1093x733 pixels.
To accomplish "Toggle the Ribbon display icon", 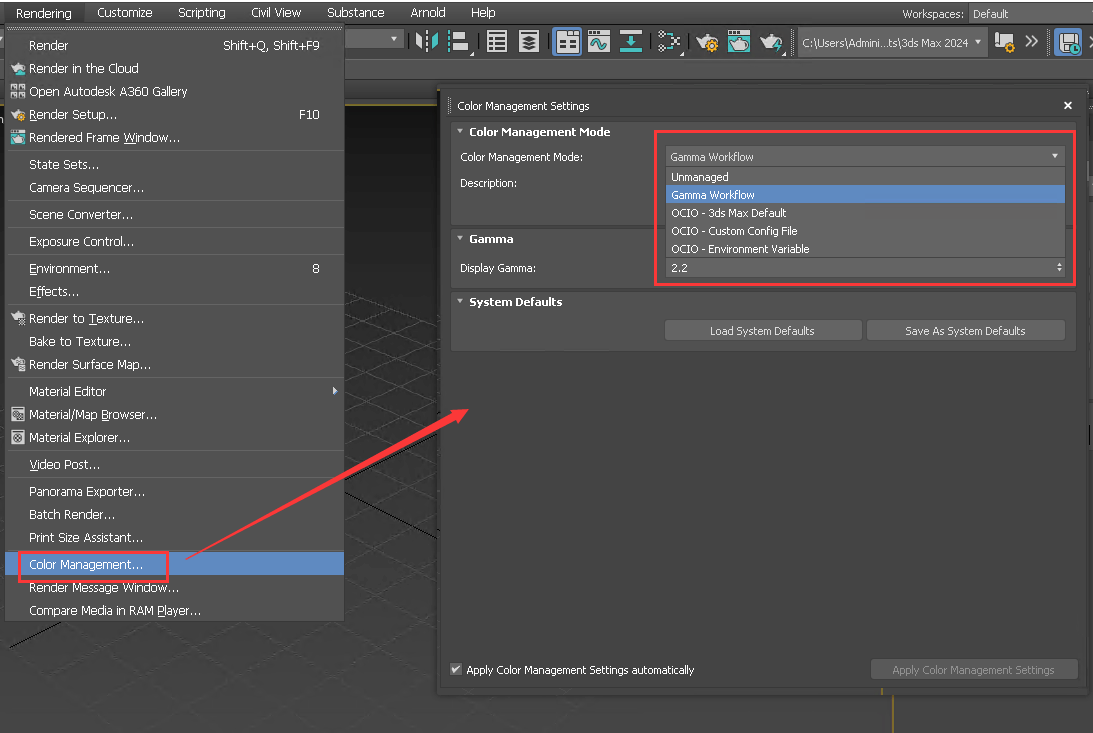I will pos(568,41).
